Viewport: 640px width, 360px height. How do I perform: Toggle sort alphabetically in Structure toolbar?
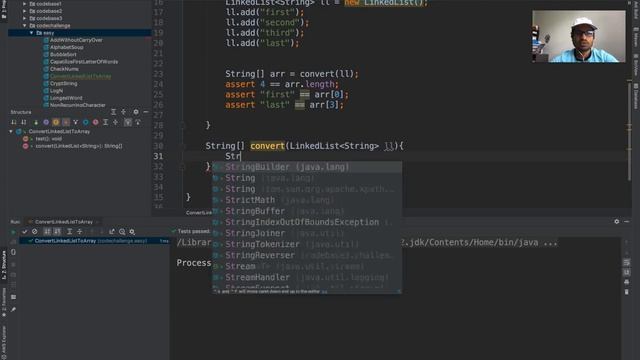click(x=24, y=122)
